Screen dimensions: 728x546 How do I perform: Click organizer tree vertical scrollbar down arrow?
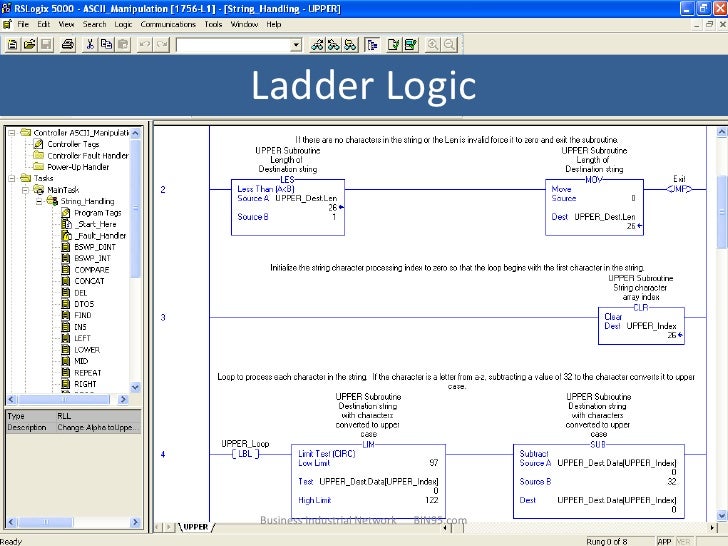[x=135, y=387]
